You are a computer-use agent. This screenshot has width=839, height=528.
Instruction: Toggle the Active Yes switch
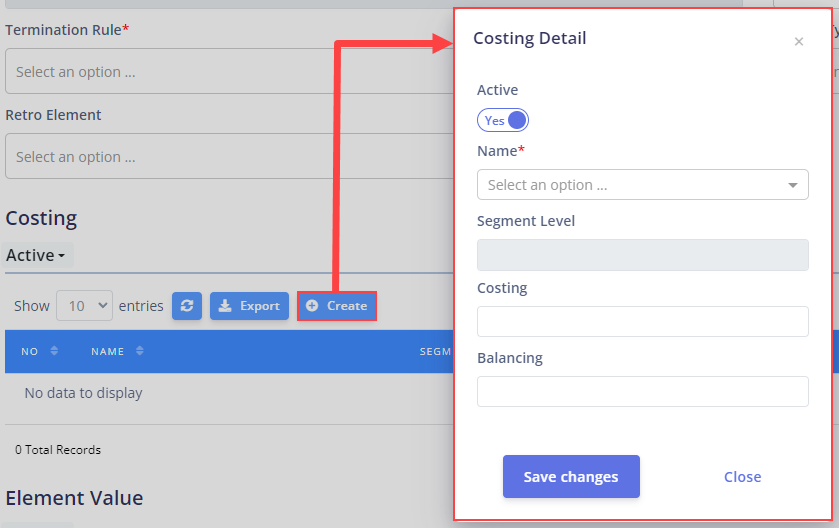coord(502,120)
